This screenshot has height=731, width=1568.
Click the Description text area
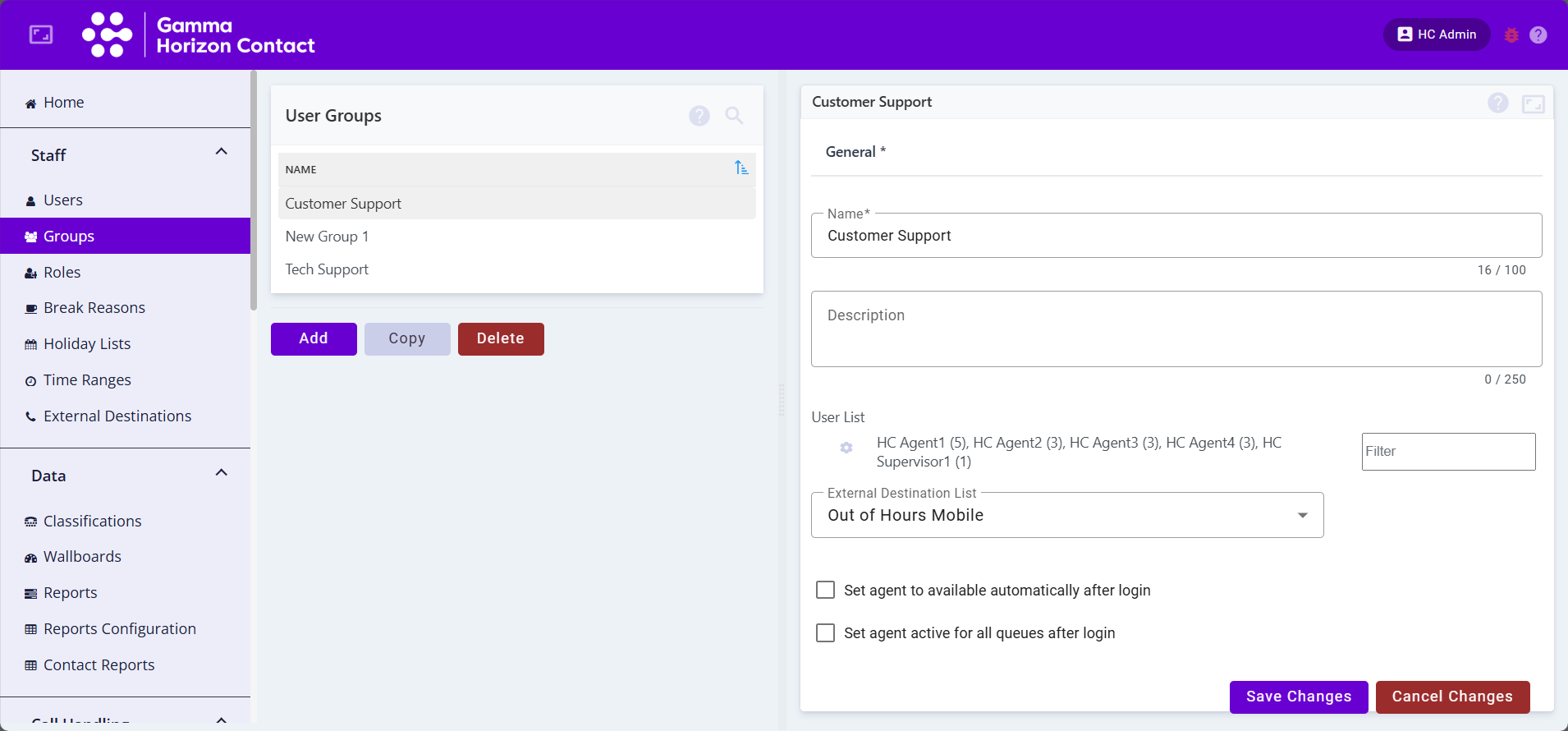coord(1176,329)
